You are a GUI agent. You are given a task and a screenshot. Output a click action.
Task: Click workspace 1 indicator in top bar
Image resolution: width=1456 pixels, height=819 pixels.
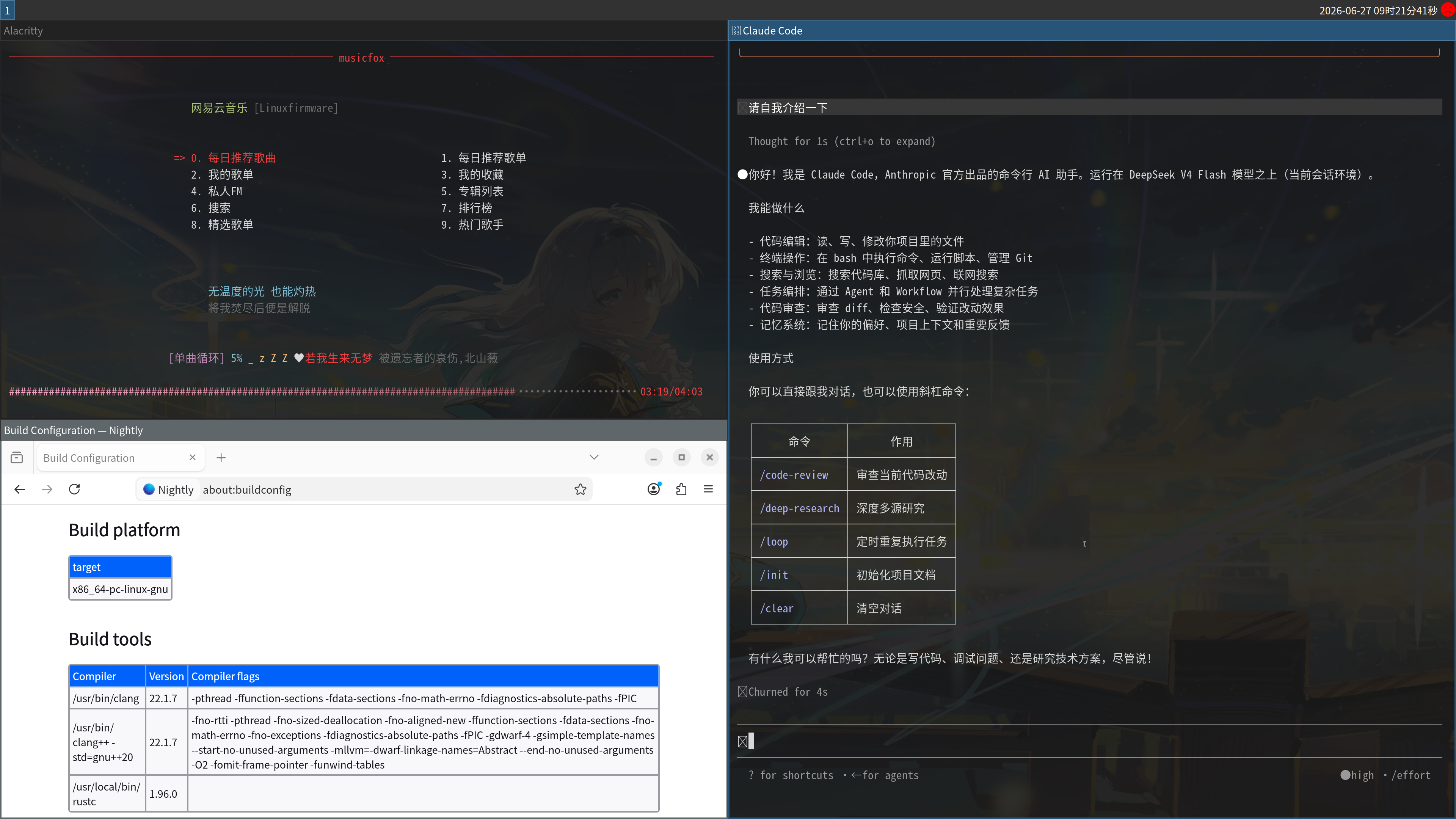coord(7,10)
